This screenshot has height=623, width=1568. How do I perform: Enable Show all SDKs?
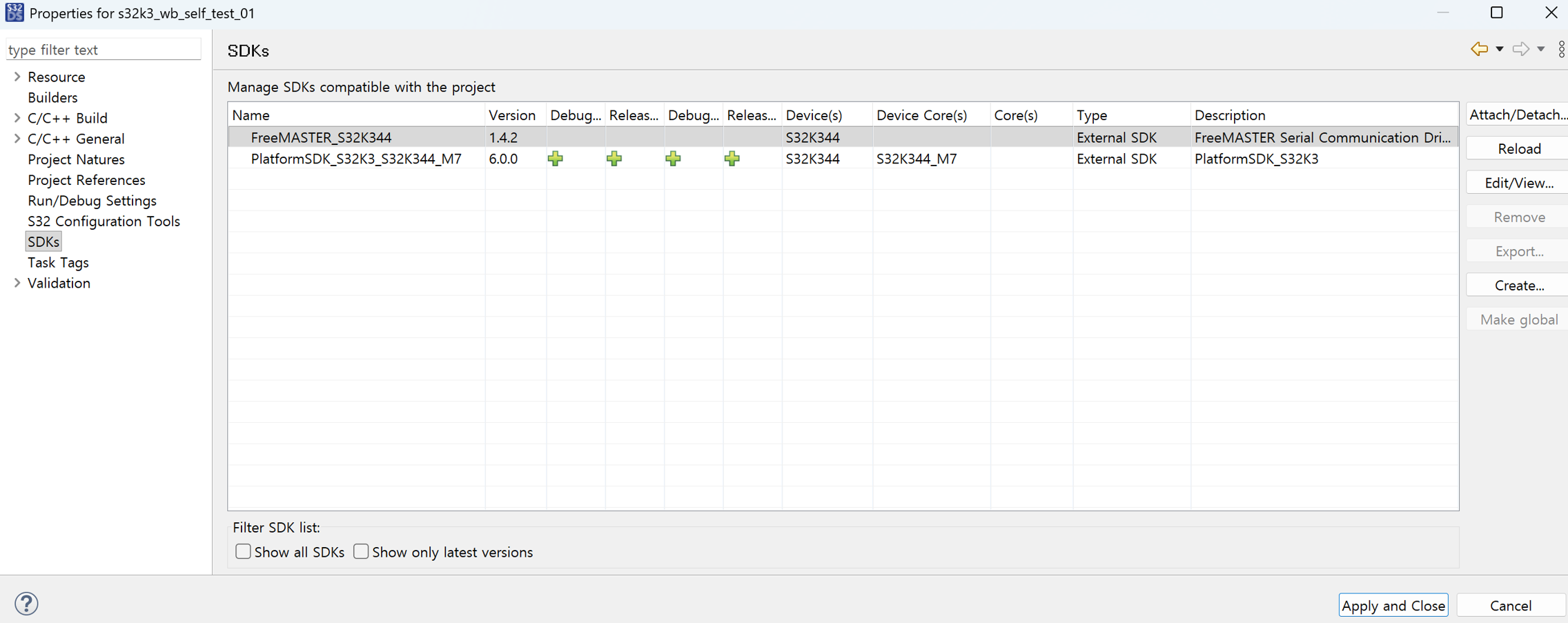coord(243,551)
